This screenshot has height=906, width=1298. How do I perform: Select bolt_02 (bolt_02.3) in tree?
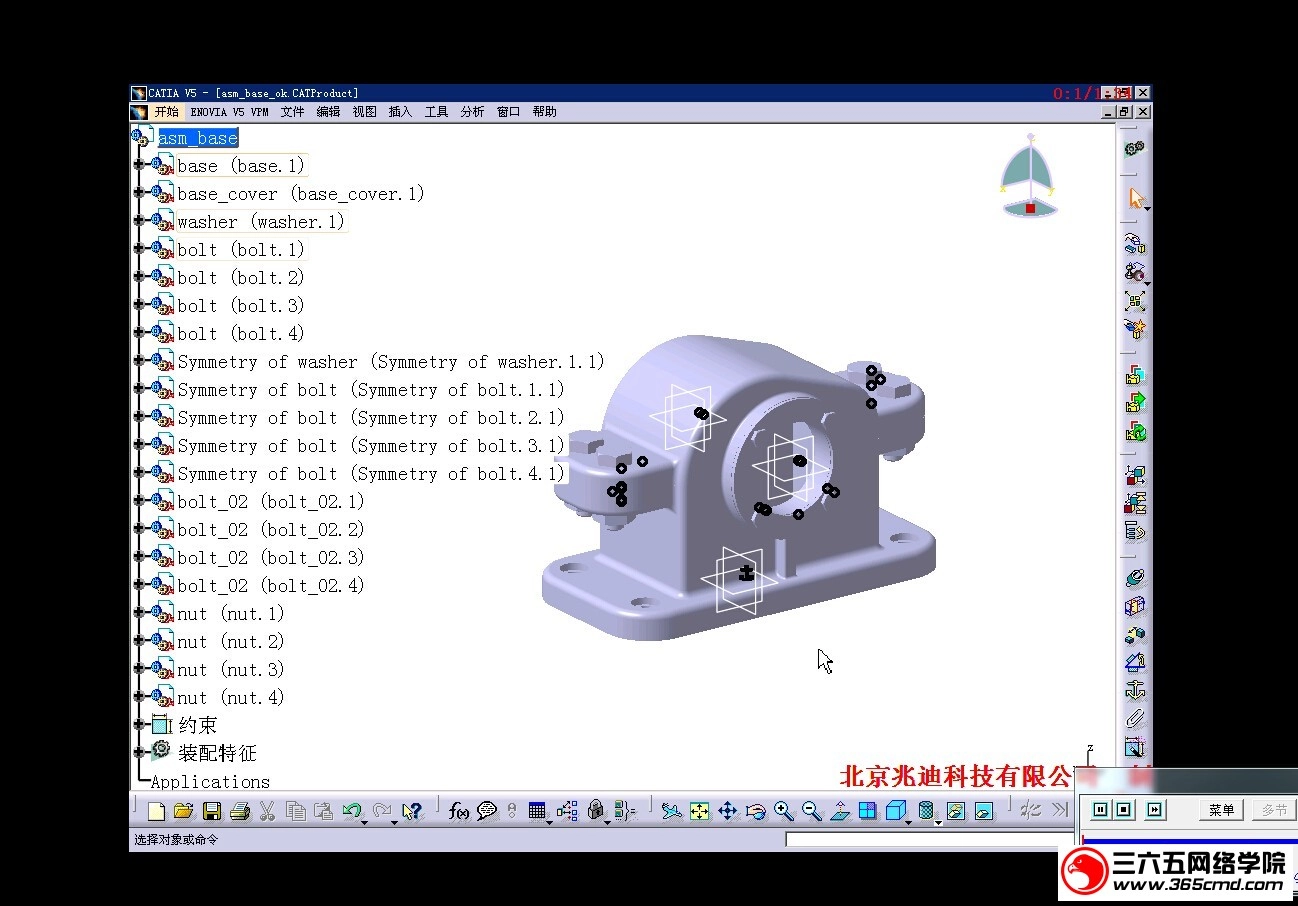(x=270, y=558)
